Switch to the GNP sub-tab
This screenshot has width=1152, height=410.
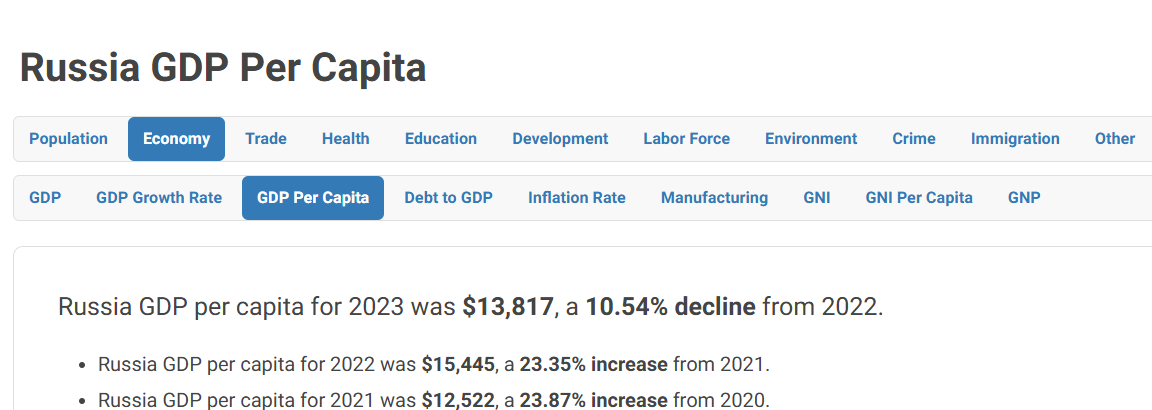click(1024, 198)
